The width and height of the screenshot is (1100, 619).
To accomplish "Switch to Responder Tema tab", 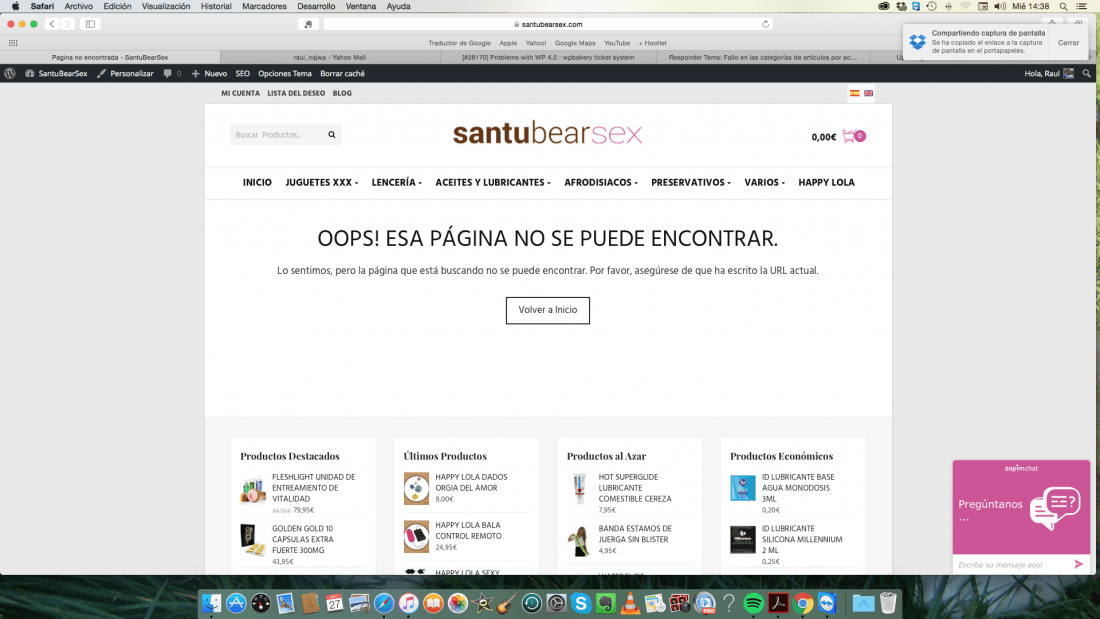I will tap(763, 58).
